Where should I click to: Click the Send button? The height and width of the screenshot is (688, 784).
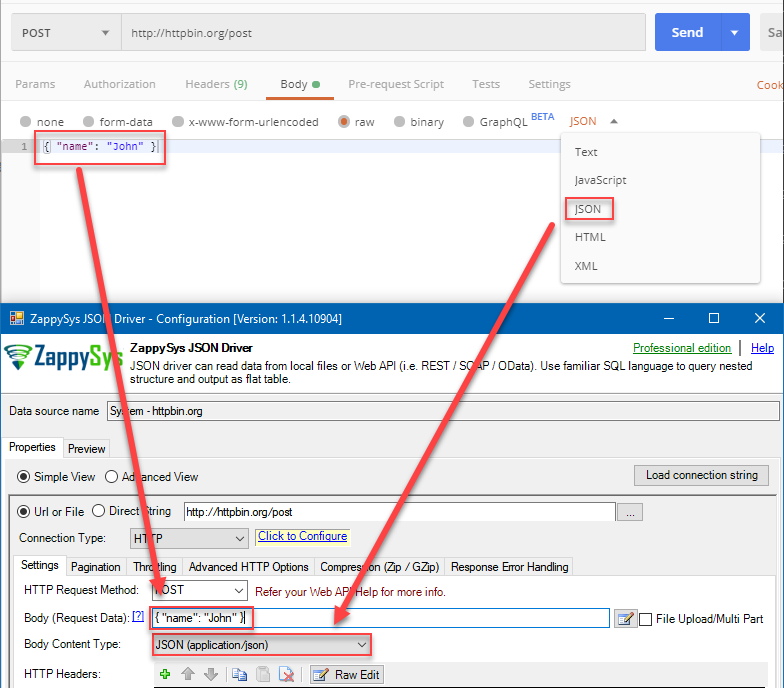[688, 32]
